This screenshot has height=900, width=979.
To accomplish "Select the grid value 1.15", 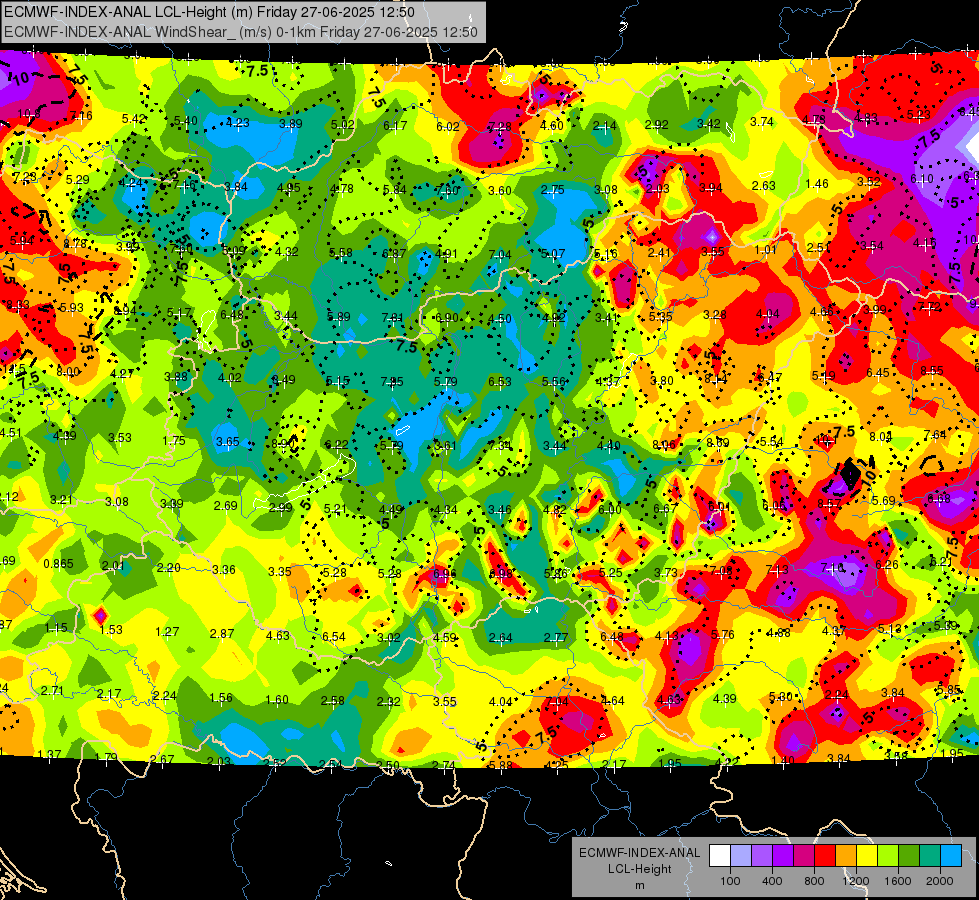I will [56, 628].
